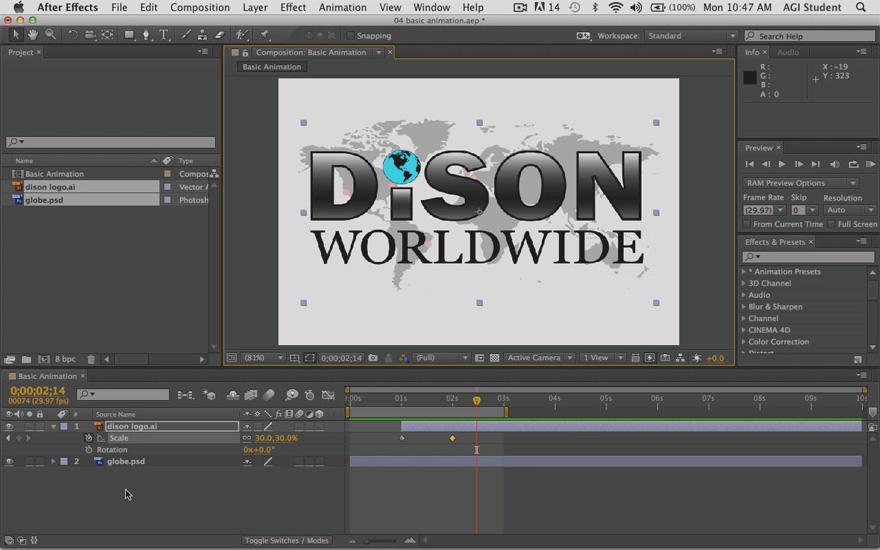The width and height of the screenshot is (880, 550).
Task: Collapse the dison logo.ai layer properties
Action: [x=53, y=427]
